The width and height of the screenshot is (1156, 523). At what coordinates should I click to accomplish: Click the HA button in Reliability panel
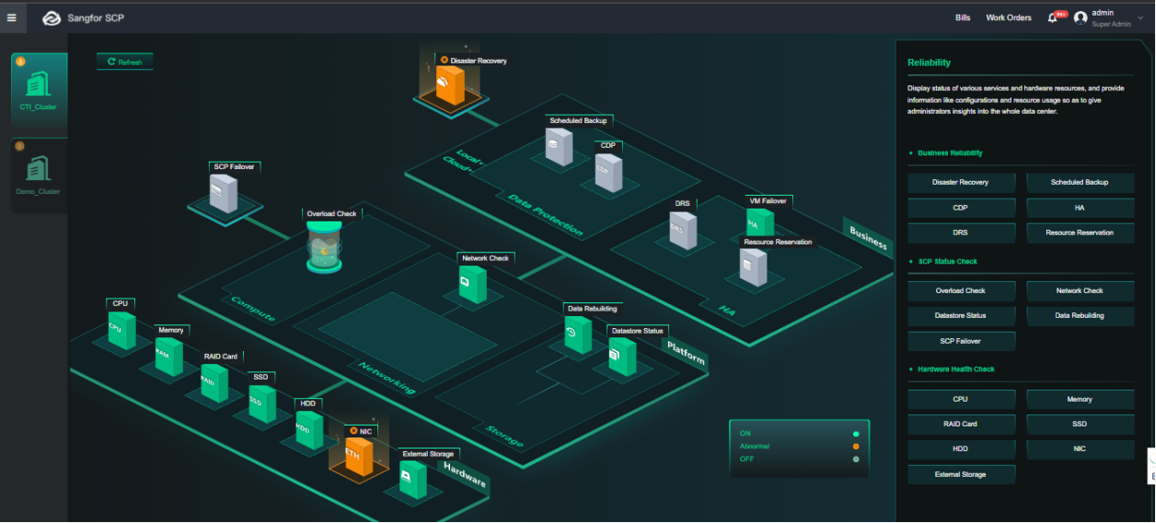tap(1080, 208)
